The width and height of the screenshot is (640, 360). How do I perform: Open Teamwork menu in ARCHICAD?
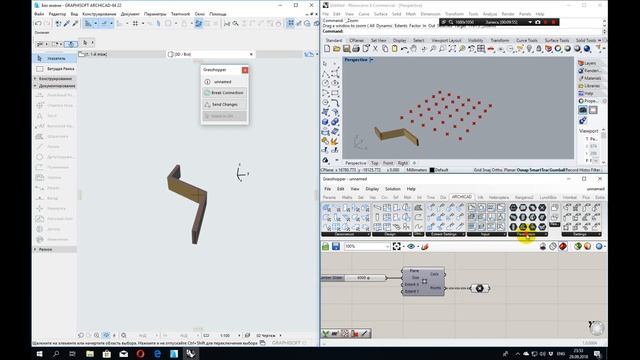[x=180, y=14]
